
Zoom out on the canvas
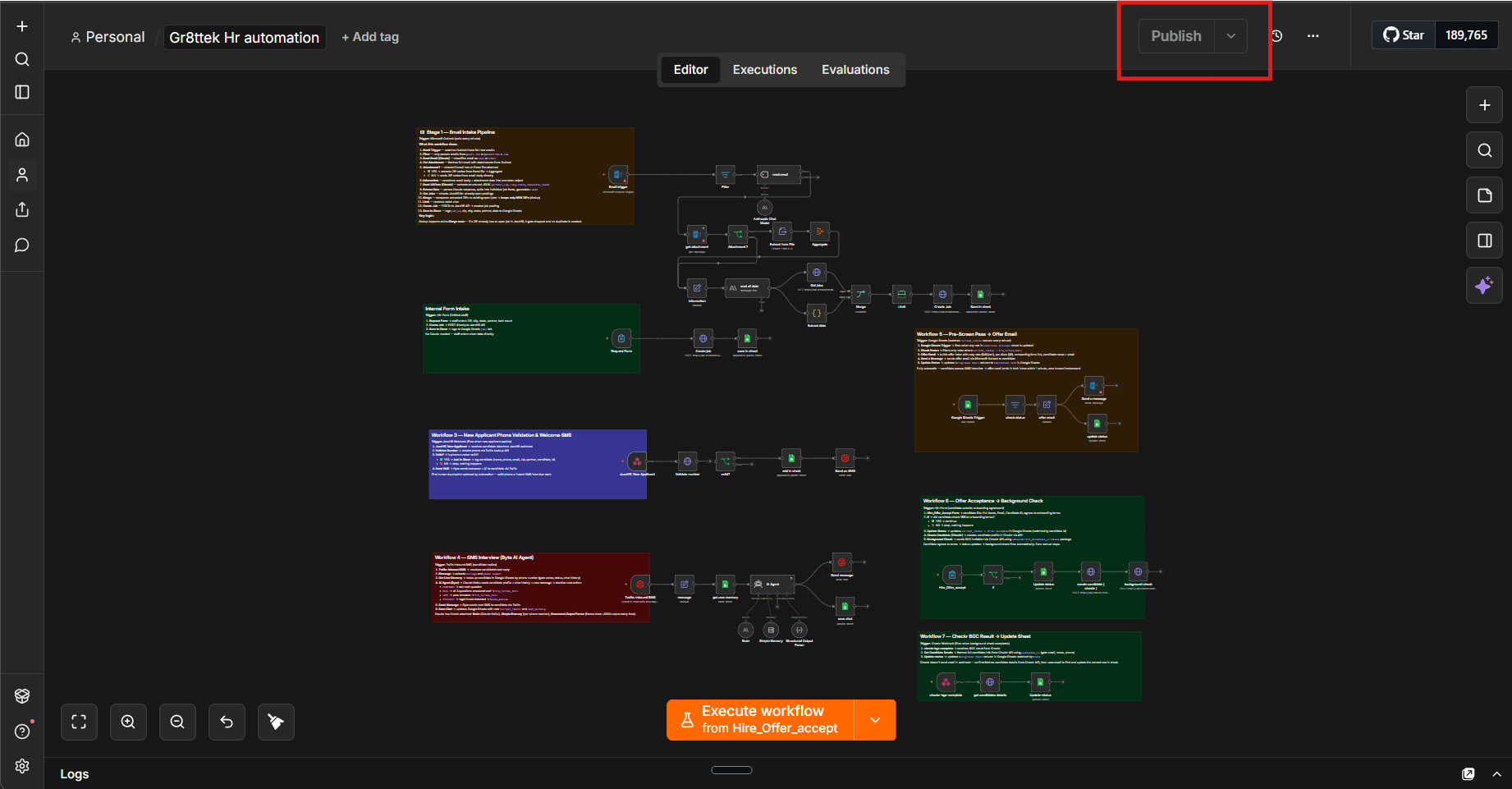click(x=177, y=722)
